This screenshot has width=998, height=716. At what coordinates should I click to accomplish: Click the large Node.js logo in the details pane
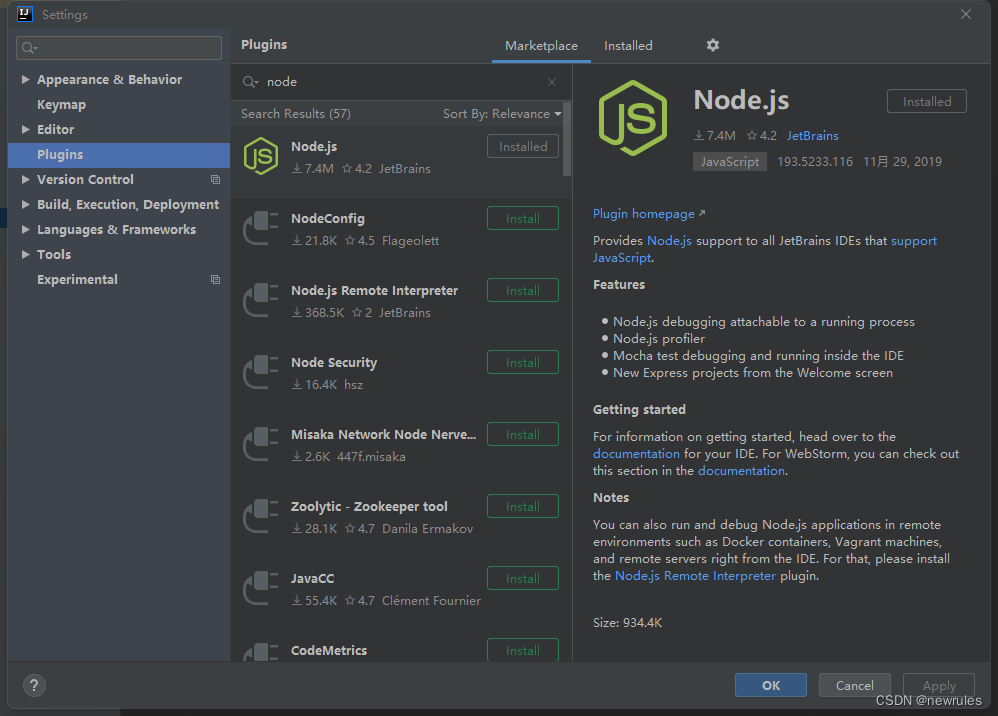(x=633, y=118)
